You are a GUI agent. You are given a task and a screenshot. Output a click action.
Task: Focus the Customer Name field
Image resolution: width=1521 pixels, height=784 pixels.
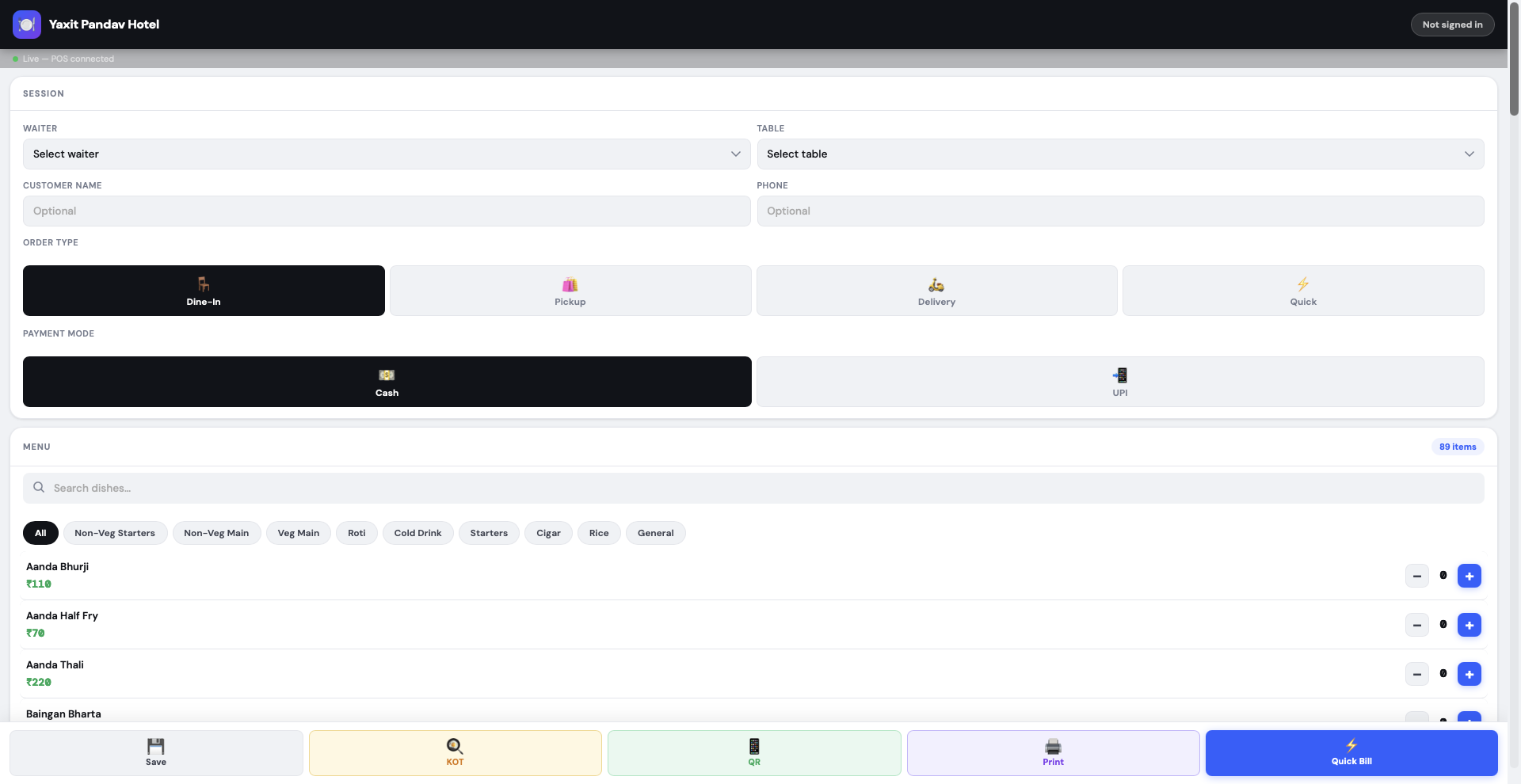pos(387,211)
